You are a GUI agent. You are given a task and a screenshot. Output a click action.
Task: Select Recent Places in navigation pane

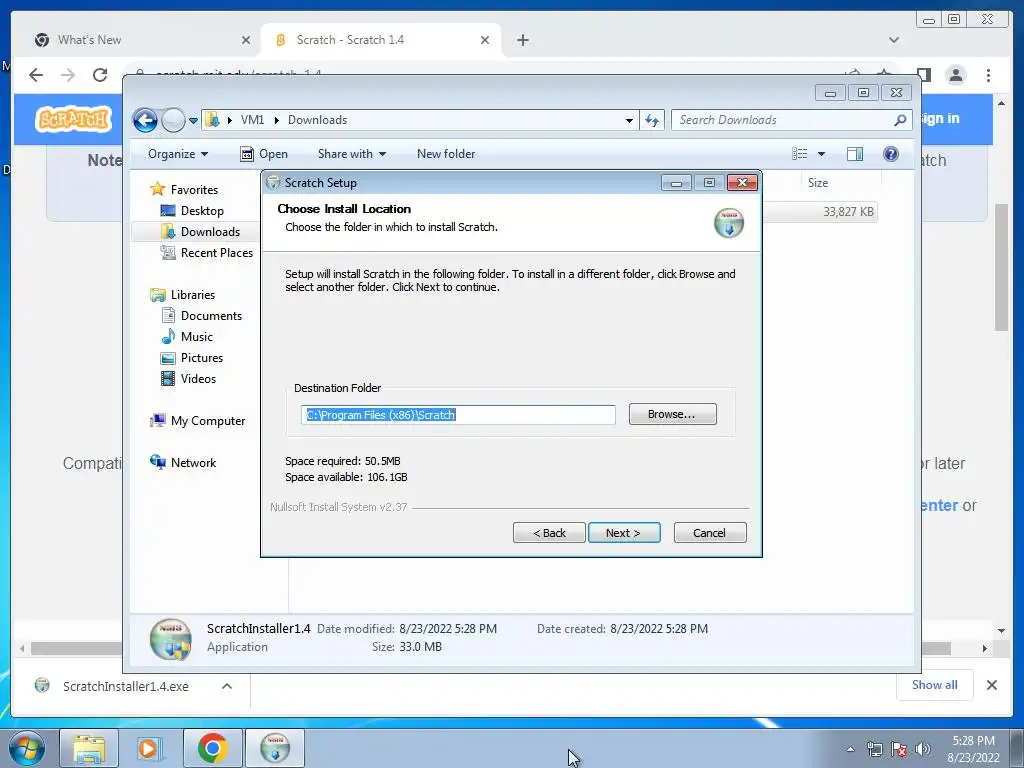[x=216, y=253]
